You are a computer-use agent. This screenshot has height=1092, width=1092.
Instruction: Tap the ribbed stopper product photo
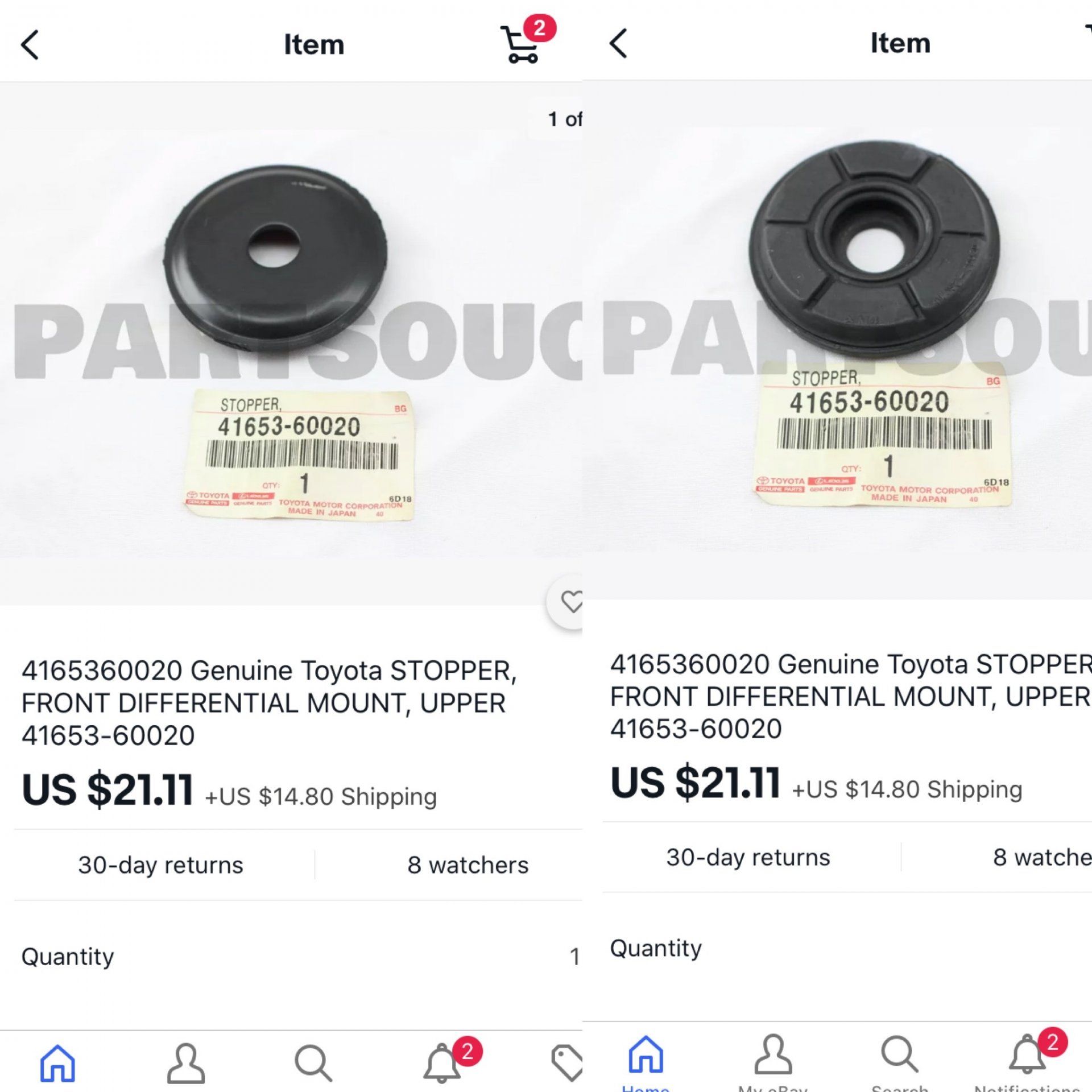tap(837, 340)
